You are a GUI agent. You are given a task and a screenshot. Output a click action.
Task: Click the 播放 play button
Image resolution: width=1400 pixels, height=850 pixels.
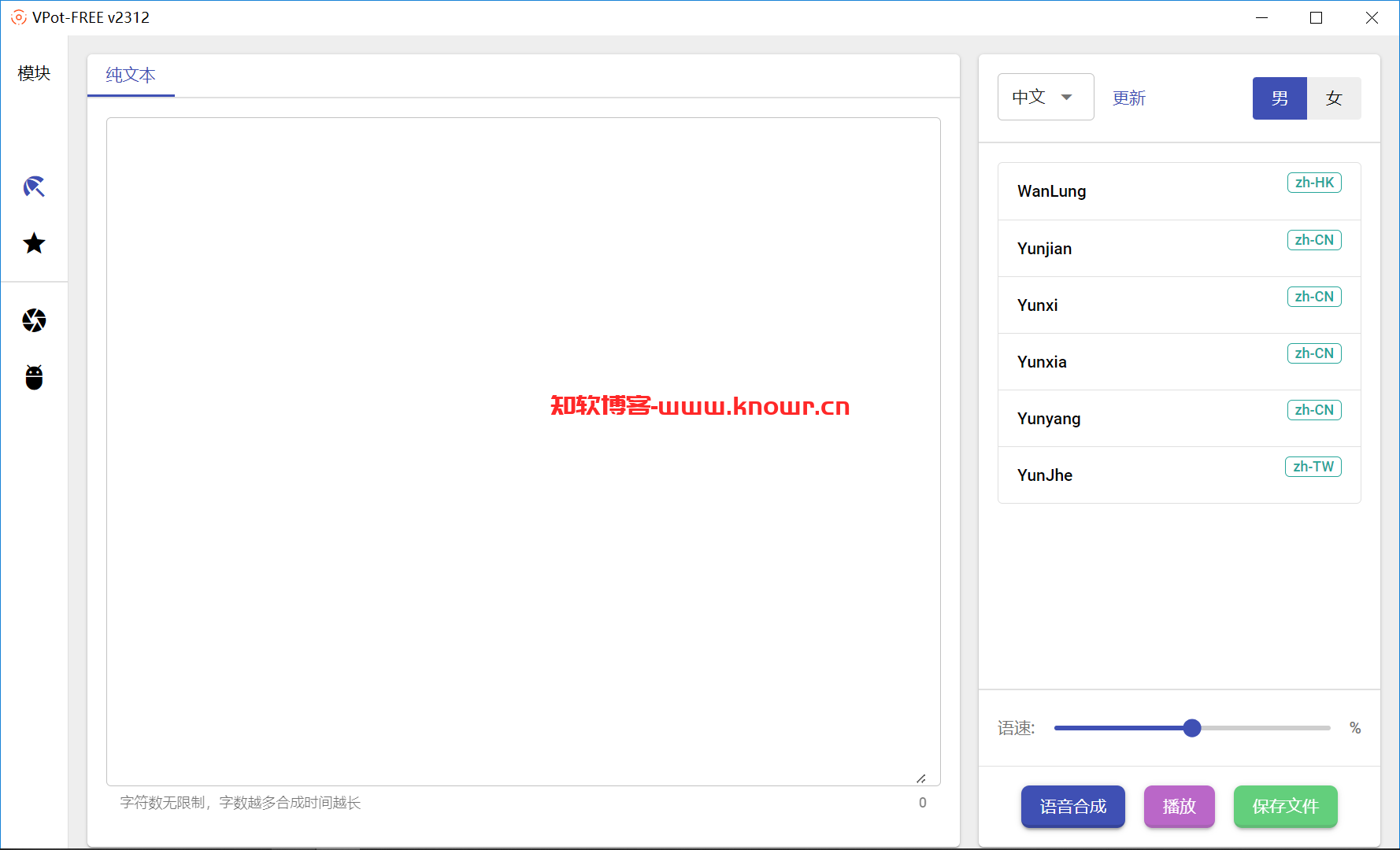tap(1179, 806)
